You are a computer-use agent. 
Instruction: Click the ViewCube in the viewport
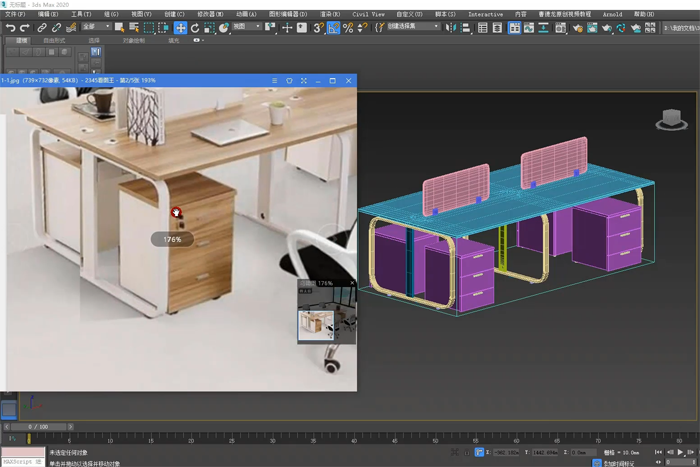tap(671, 120)
